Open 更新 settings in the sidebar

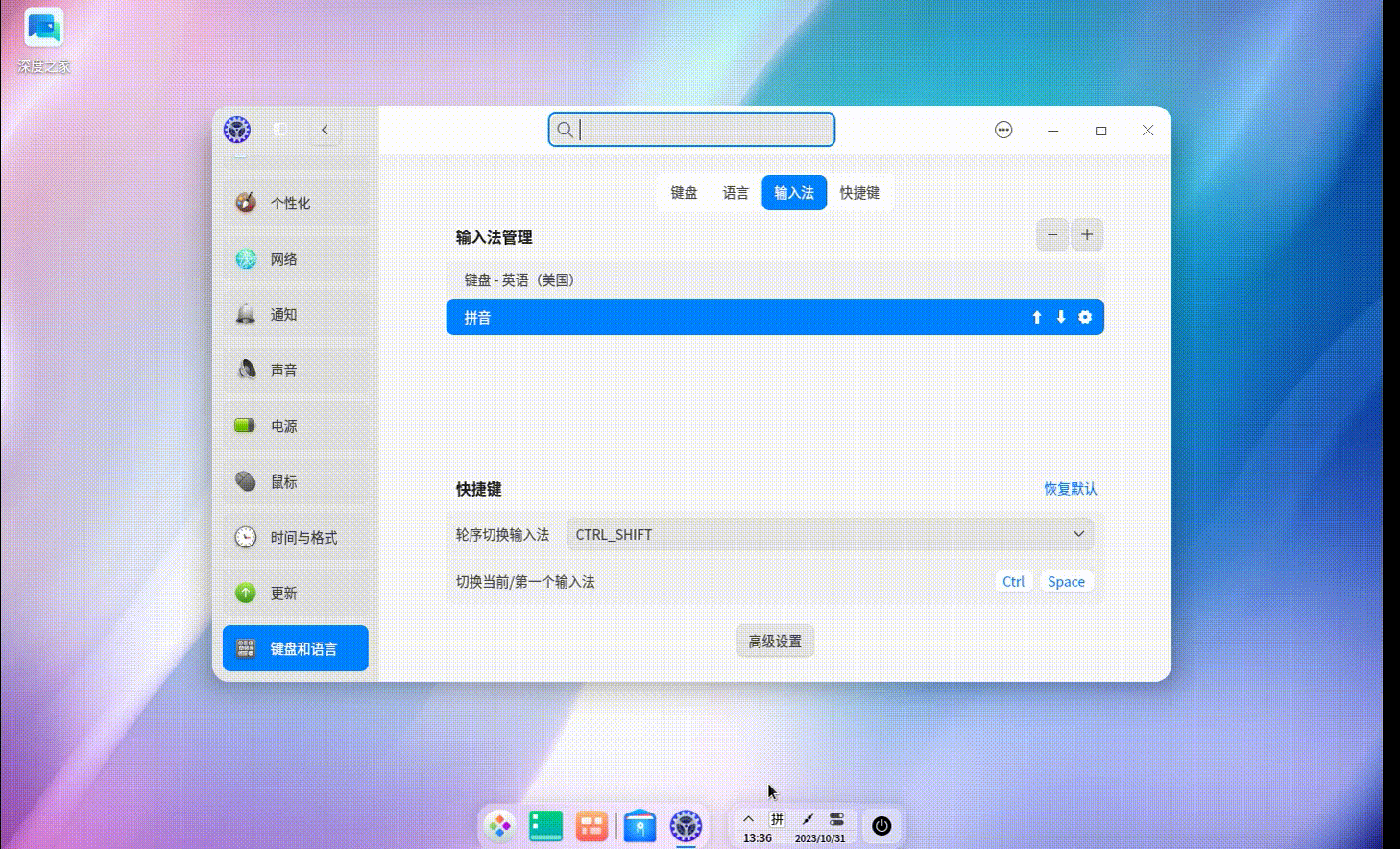click(x=284, y=593)
